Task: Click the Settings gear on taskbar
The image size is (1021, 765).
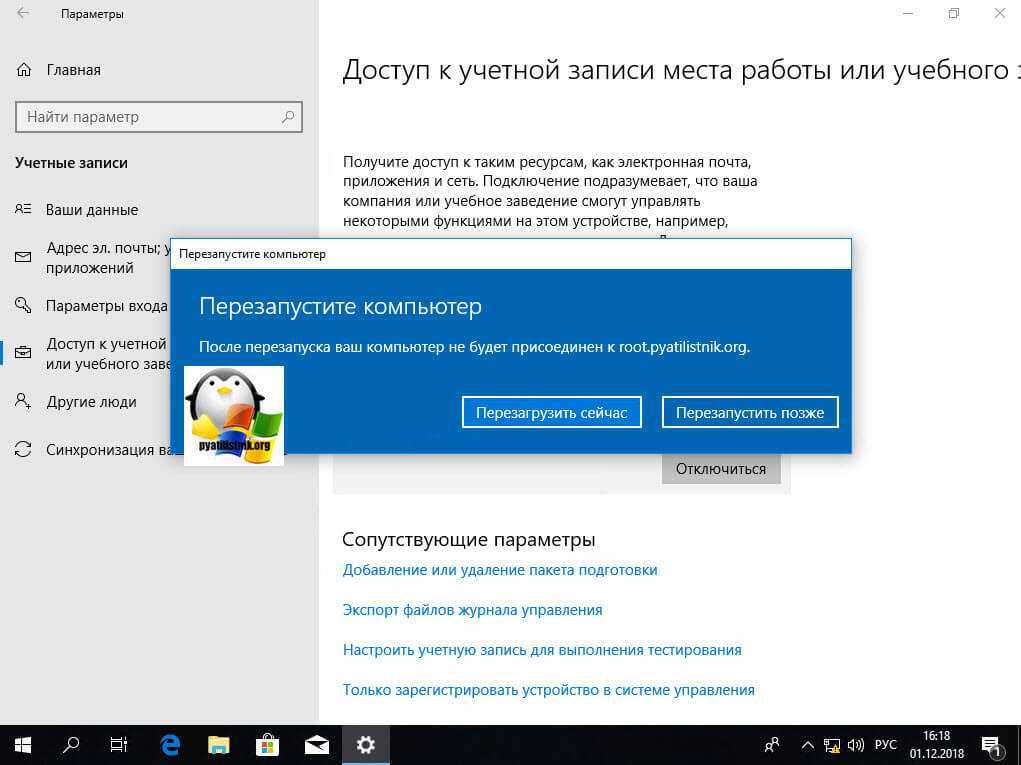Action: point(365,745)
